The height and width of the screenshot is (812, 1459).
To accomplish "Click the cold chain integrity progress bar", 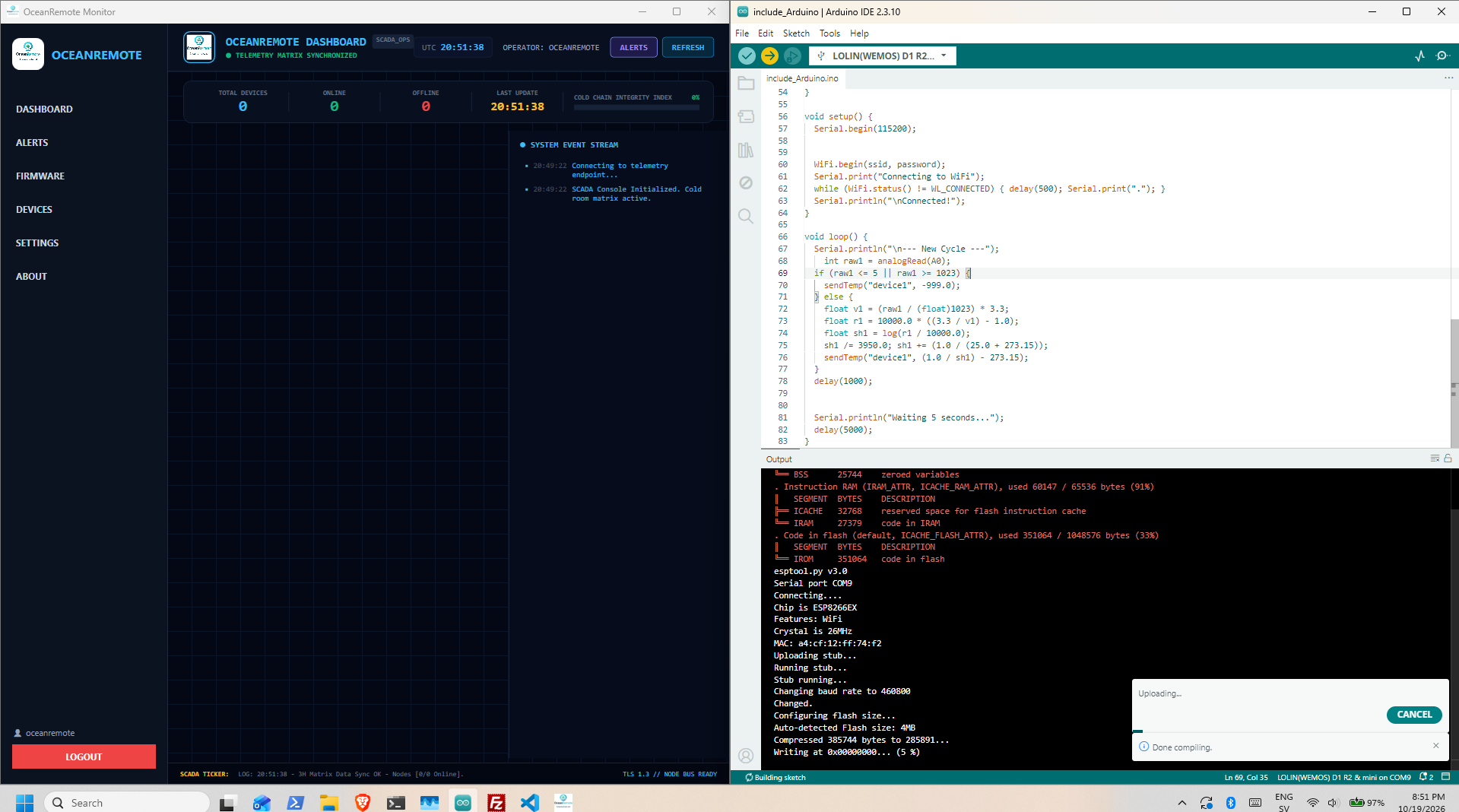I will coord(636,108).
